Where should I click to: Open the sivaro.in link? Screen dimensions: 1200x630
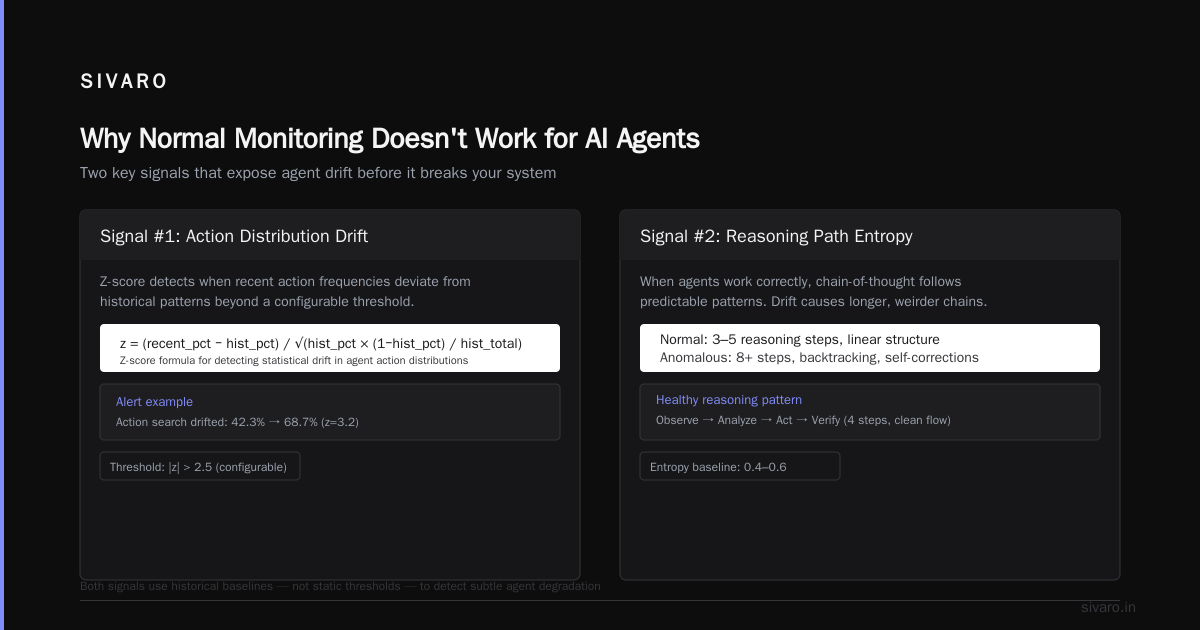[1108, 607]
